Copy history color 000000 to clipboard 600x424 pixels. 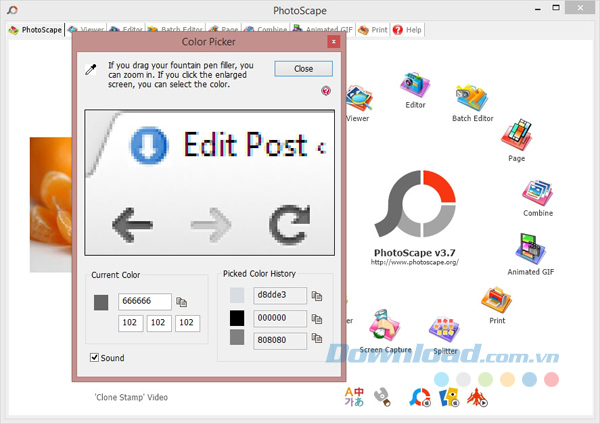[x=316, y=319]
